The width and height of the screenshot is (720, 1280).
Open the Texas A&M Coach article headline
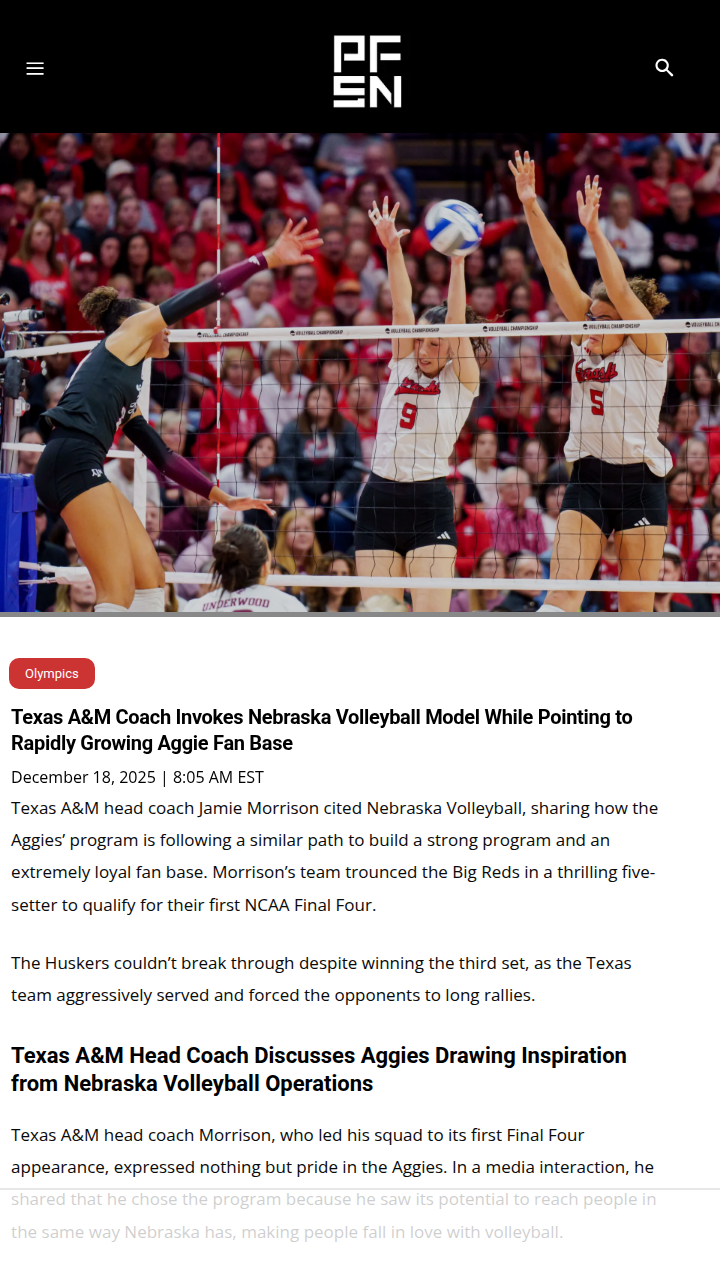[322, 730]
